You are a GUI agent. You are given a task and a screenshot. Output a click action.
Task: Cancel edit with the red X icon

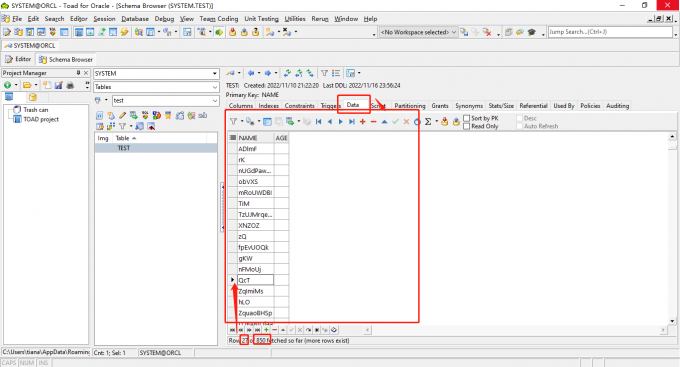406,121
